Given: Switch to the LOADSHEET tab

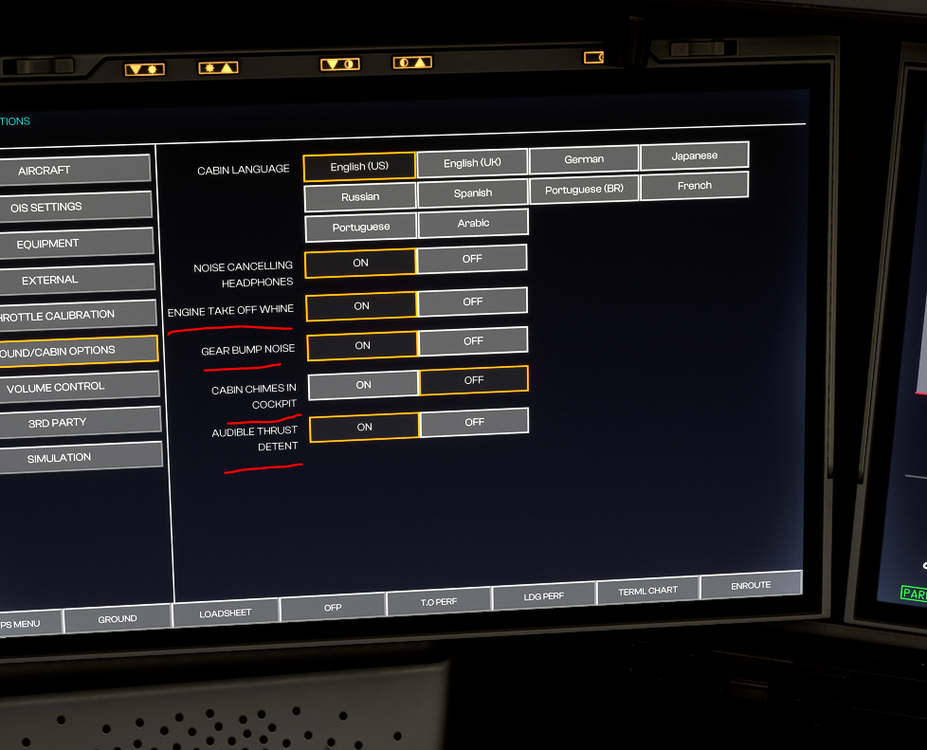Looking at the screenshot, I should 227,613.
